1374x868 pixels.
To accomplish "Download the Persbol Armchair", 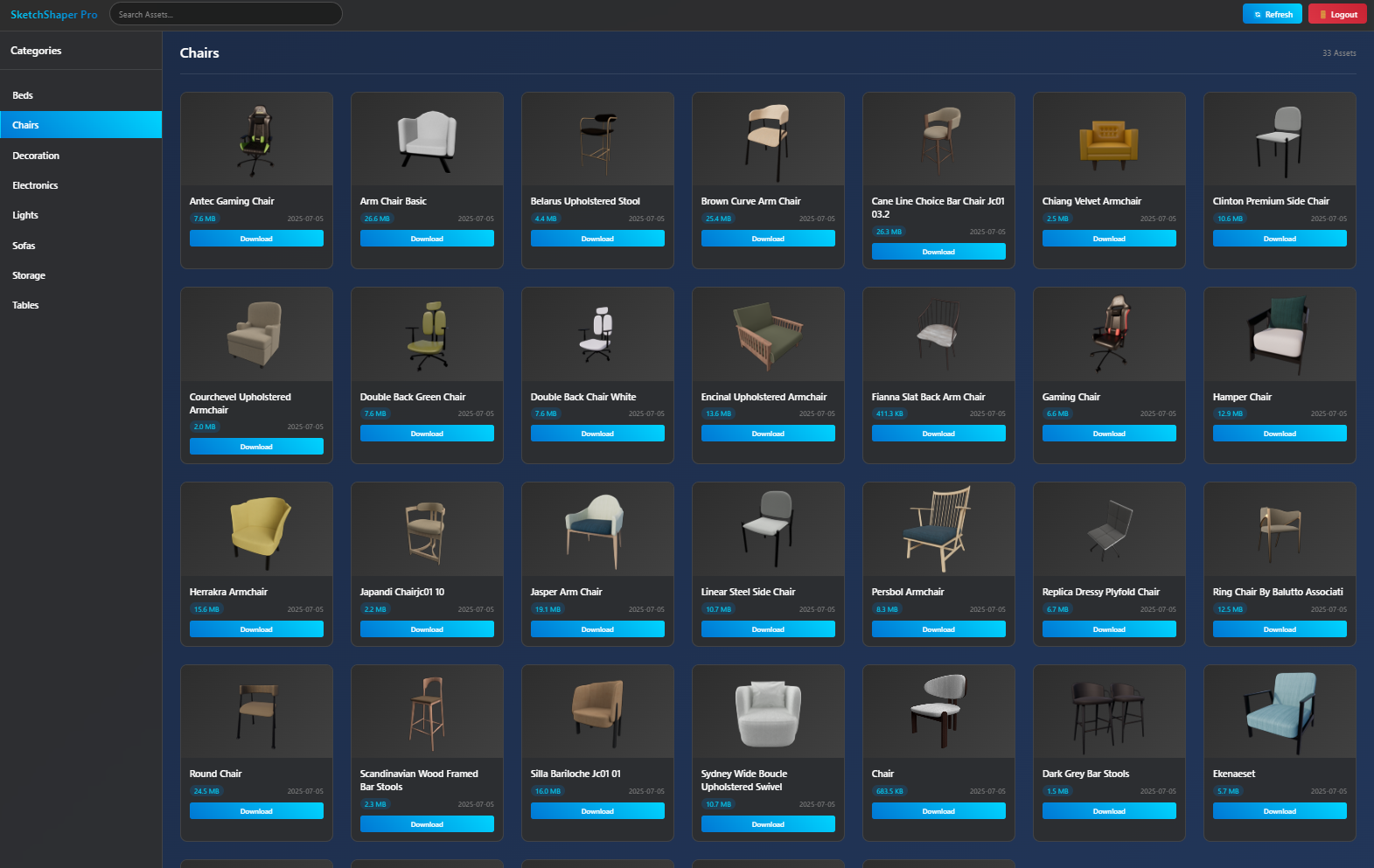I will pos(938,629).
